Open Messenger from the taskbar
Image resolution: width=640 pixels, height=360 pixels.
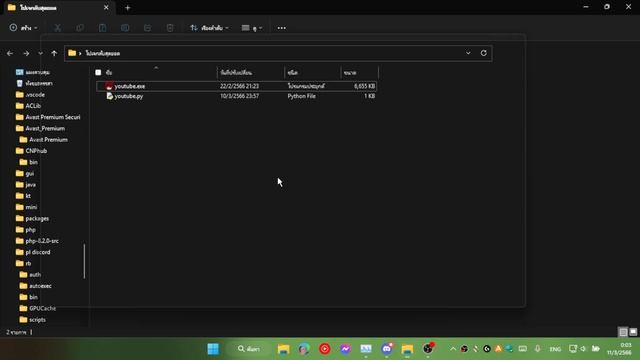pyautogui.click(x=345, y=349)
